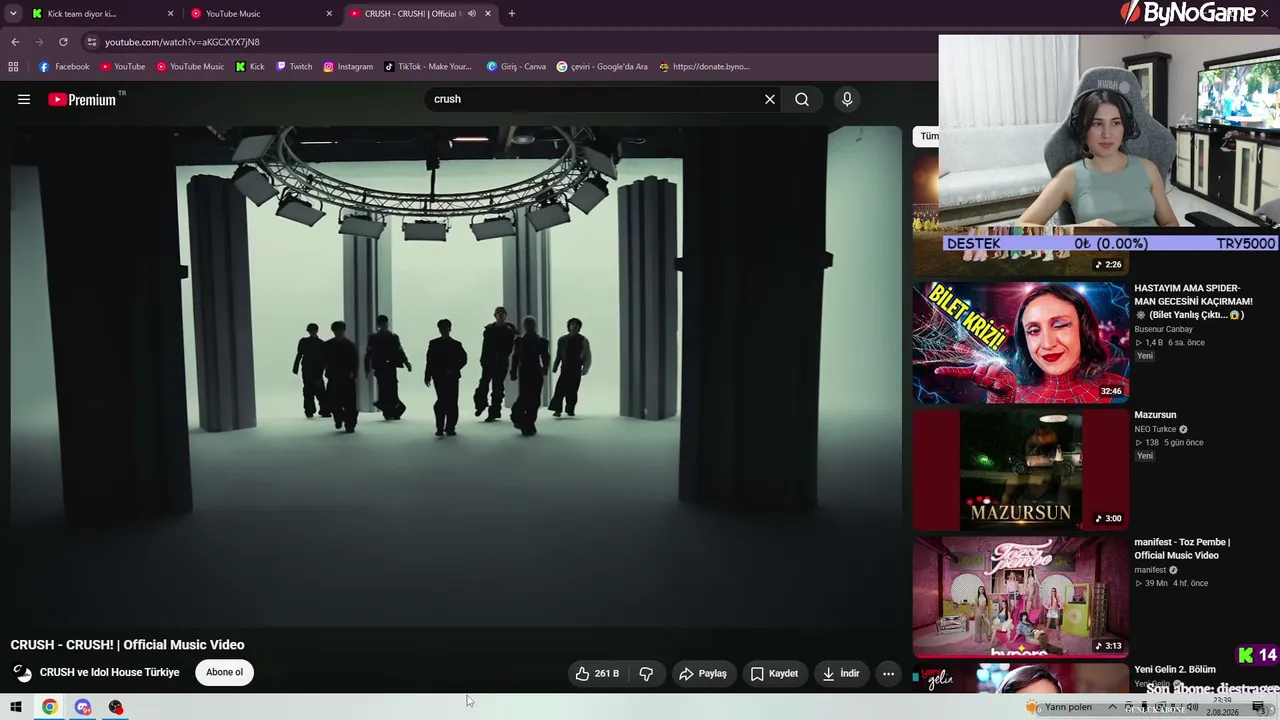Open the Yarın polen weather widget
Screen dimensions: 1280x720
point(1060,707)
